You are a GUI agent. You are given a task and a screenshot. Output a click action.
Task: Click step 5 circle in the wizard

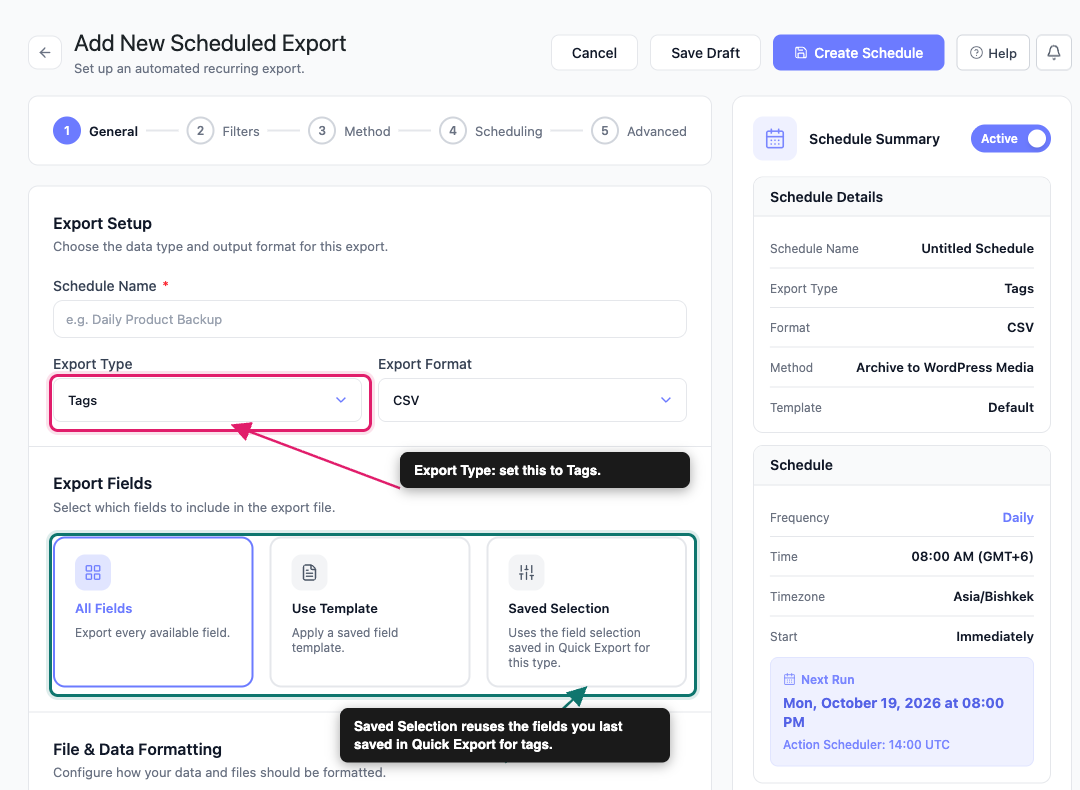click(x=605, y=131)
